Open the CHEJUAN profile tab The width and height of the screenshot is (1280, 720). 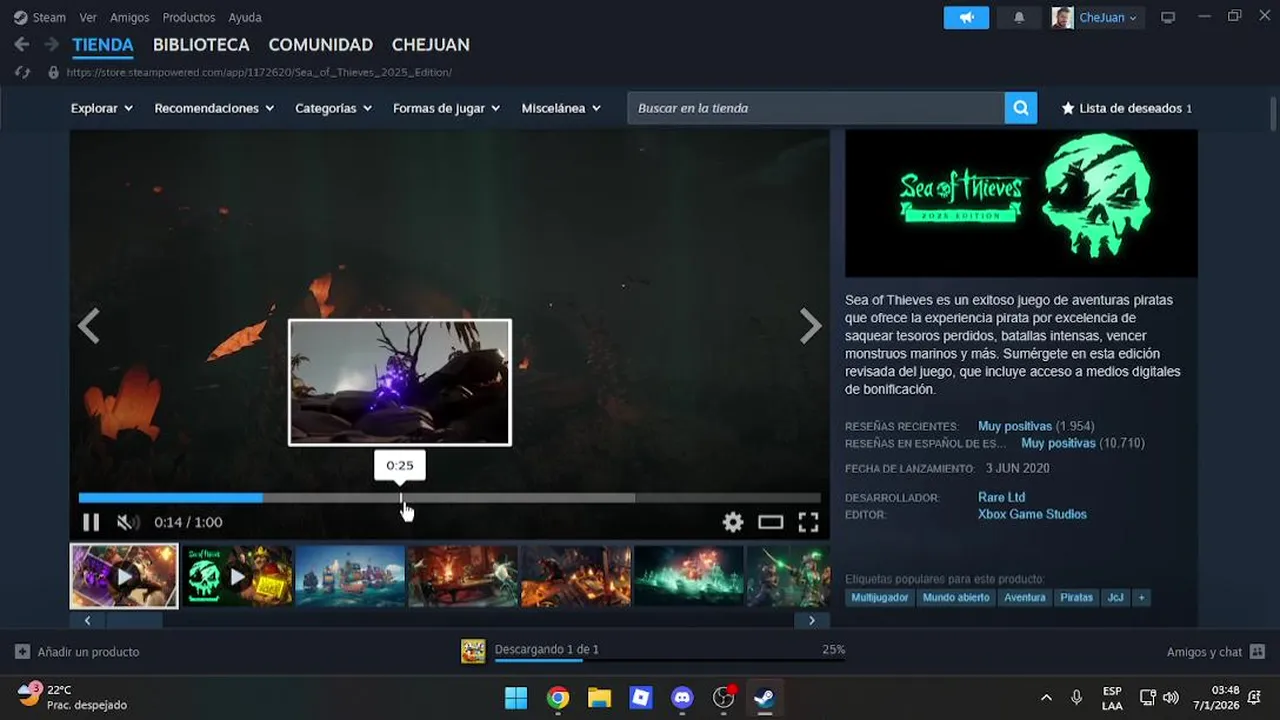431,45
